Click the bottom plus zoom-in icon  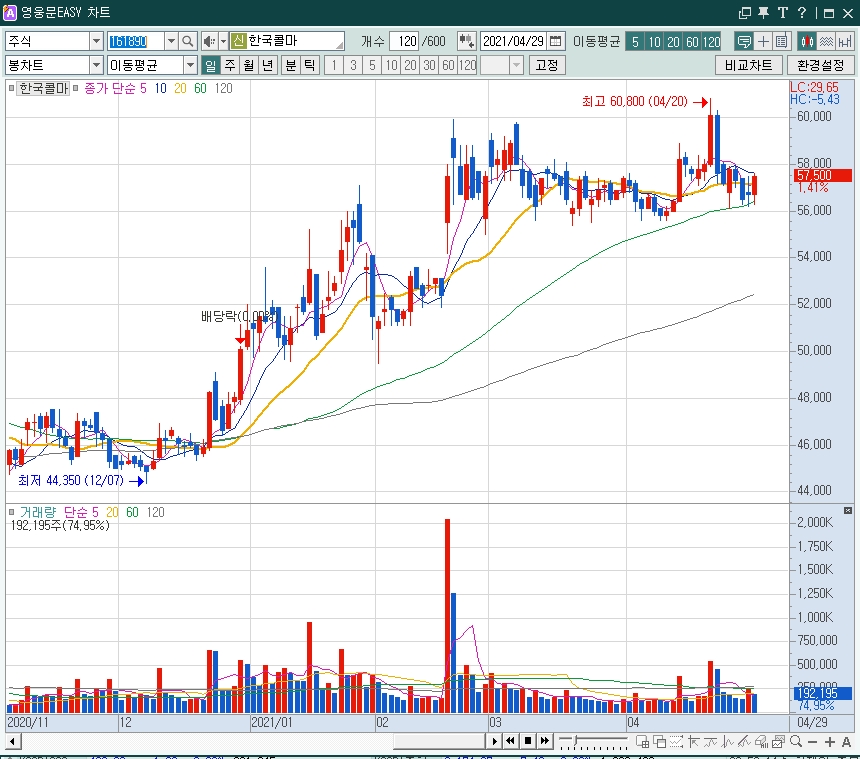click(829, 742)
